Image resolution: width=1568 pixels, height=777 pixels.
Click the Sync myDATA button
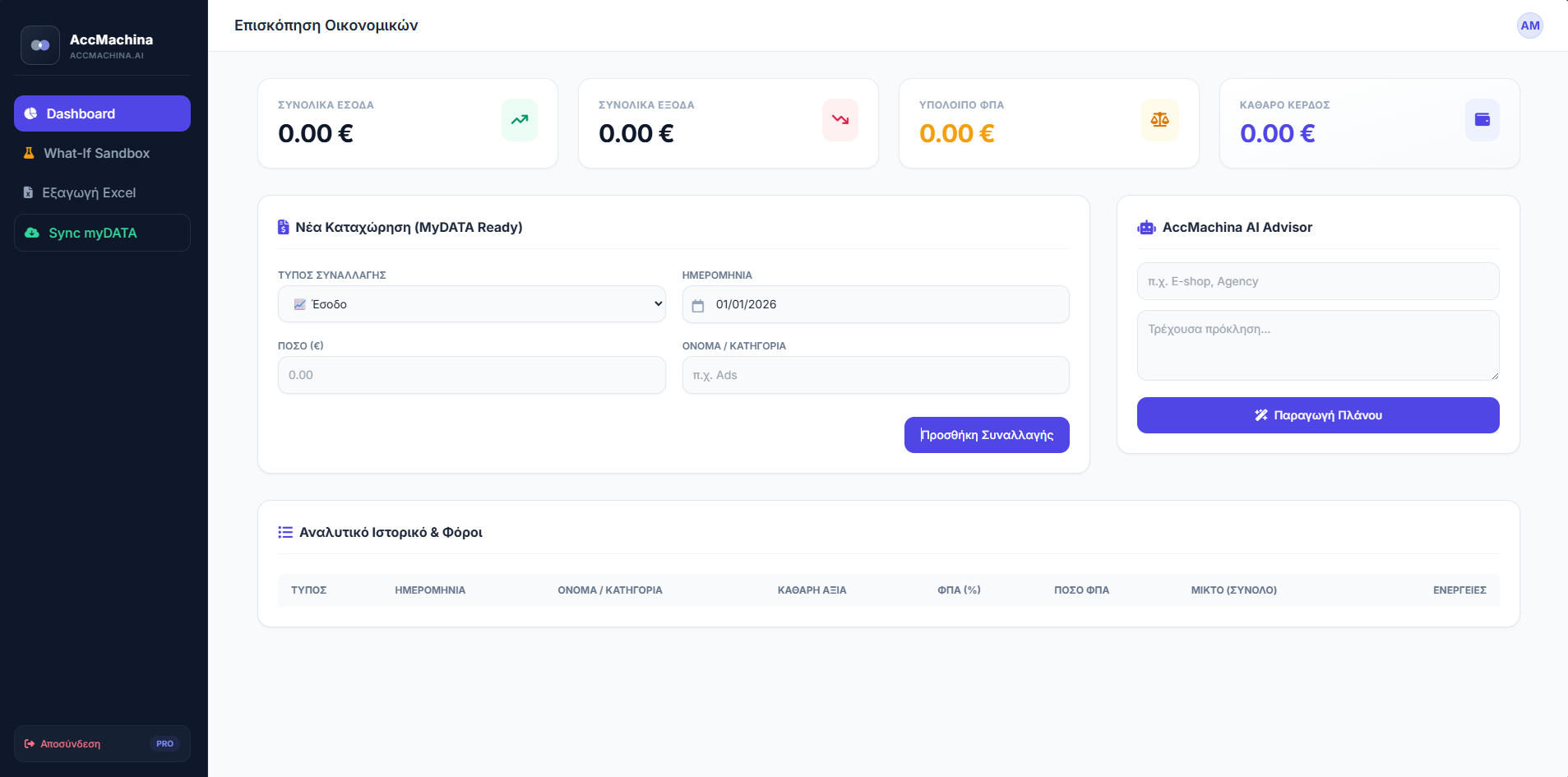pyautogui.click(x=102, y=233)
